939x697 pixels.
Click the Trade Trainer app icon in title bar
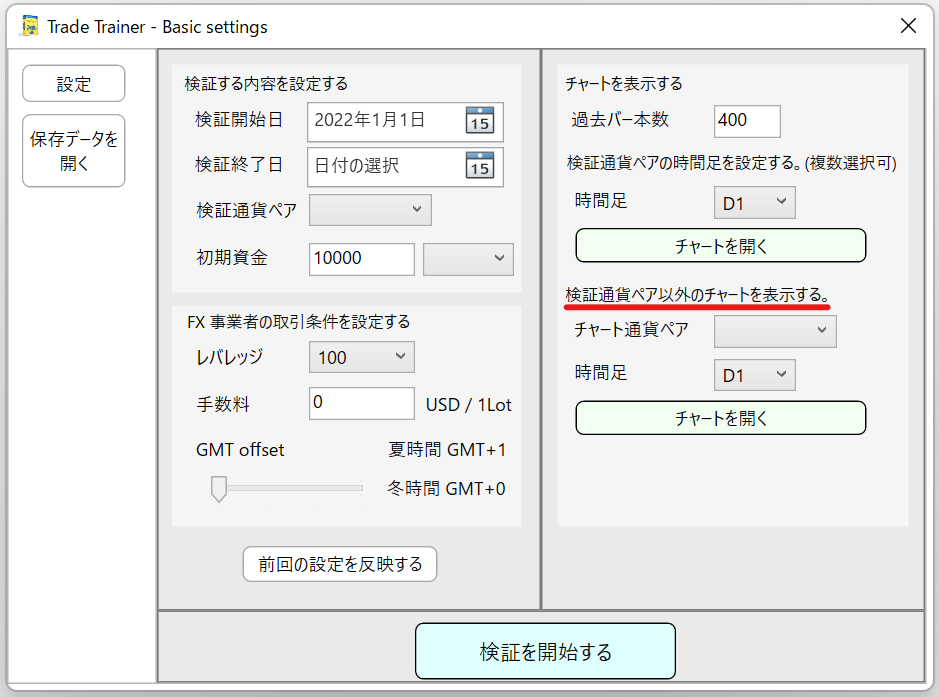(x=30, y=26)
